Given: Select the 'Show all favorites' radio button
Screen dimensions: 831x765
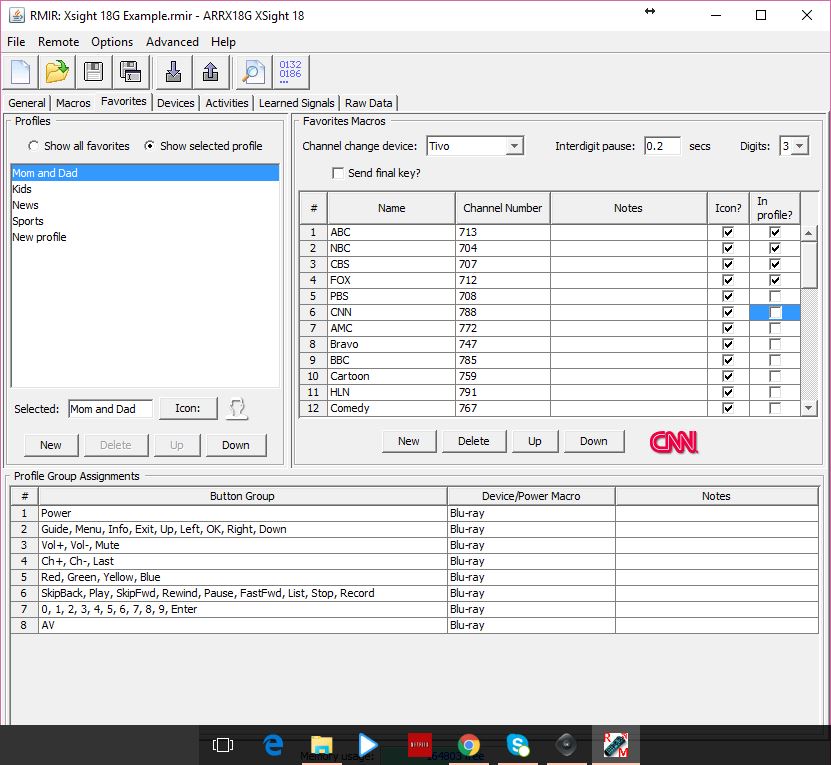Looking at the screenshot, I should point(34,146).
